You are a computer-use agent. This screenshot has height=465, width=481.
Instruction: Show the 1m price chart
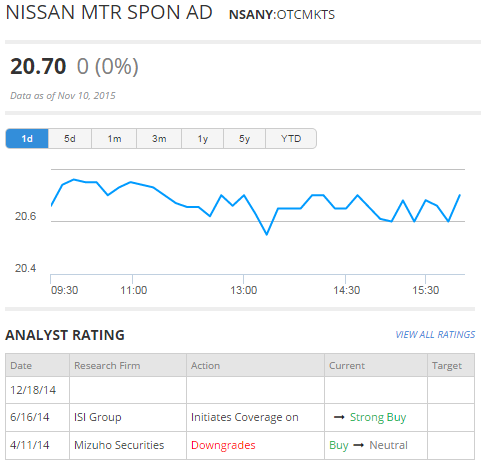click(114, 138)
